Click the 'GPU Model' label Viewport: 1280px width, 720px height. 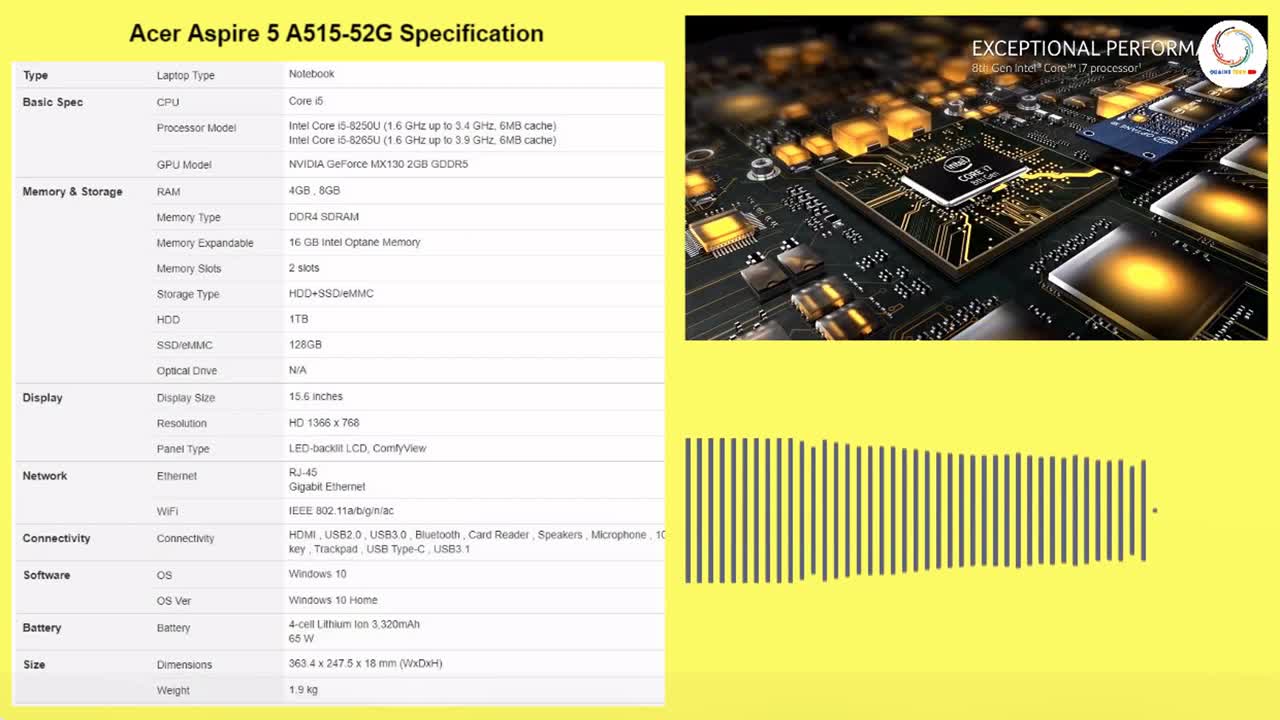pyautogui.click(x=183, y=165)
